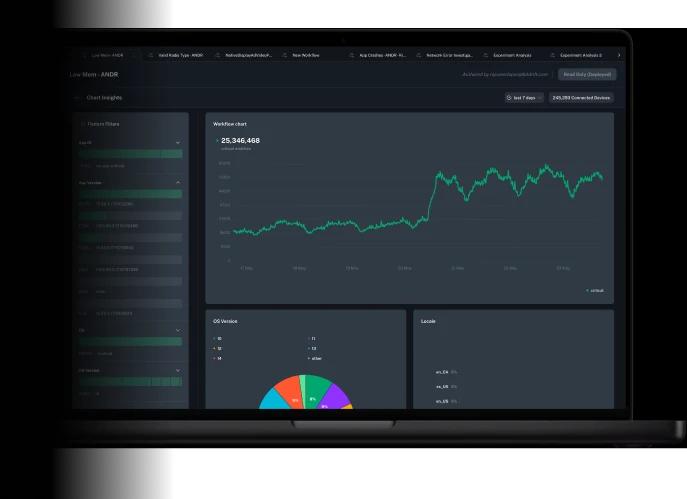Image resolution: width=687 pixels, height=499 pixels.
Task: Toggle the OS Version legend item other
Action: pos(315,359)
